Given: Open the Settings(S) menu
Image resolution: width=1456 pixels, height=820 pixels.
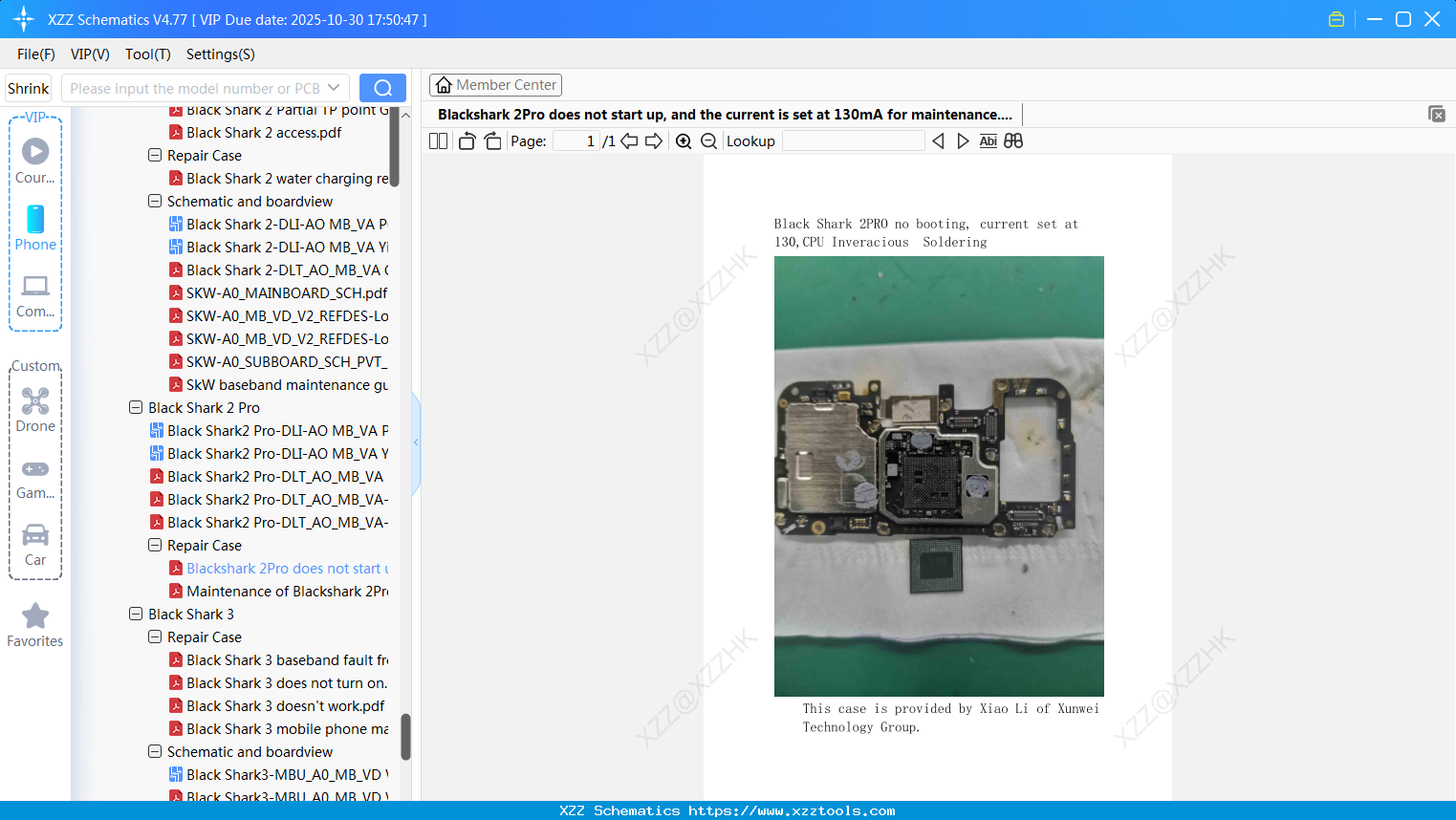Looking at the screenshot, I should (220, 54).
